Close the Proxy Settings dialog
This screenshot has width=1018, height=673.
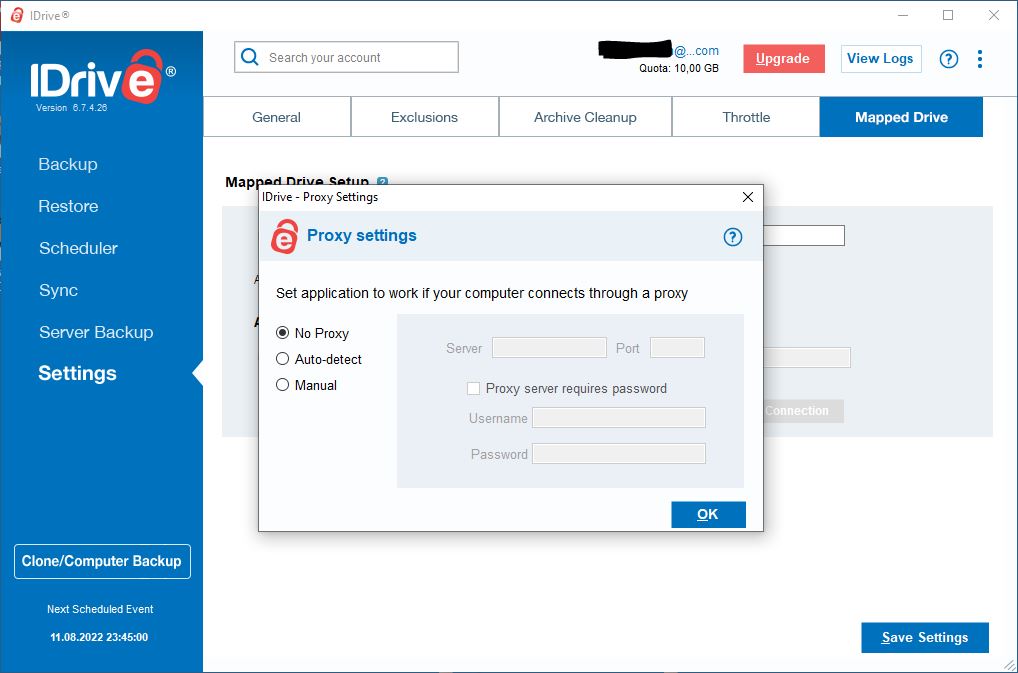pyautogui.click(x=747, y=197)
